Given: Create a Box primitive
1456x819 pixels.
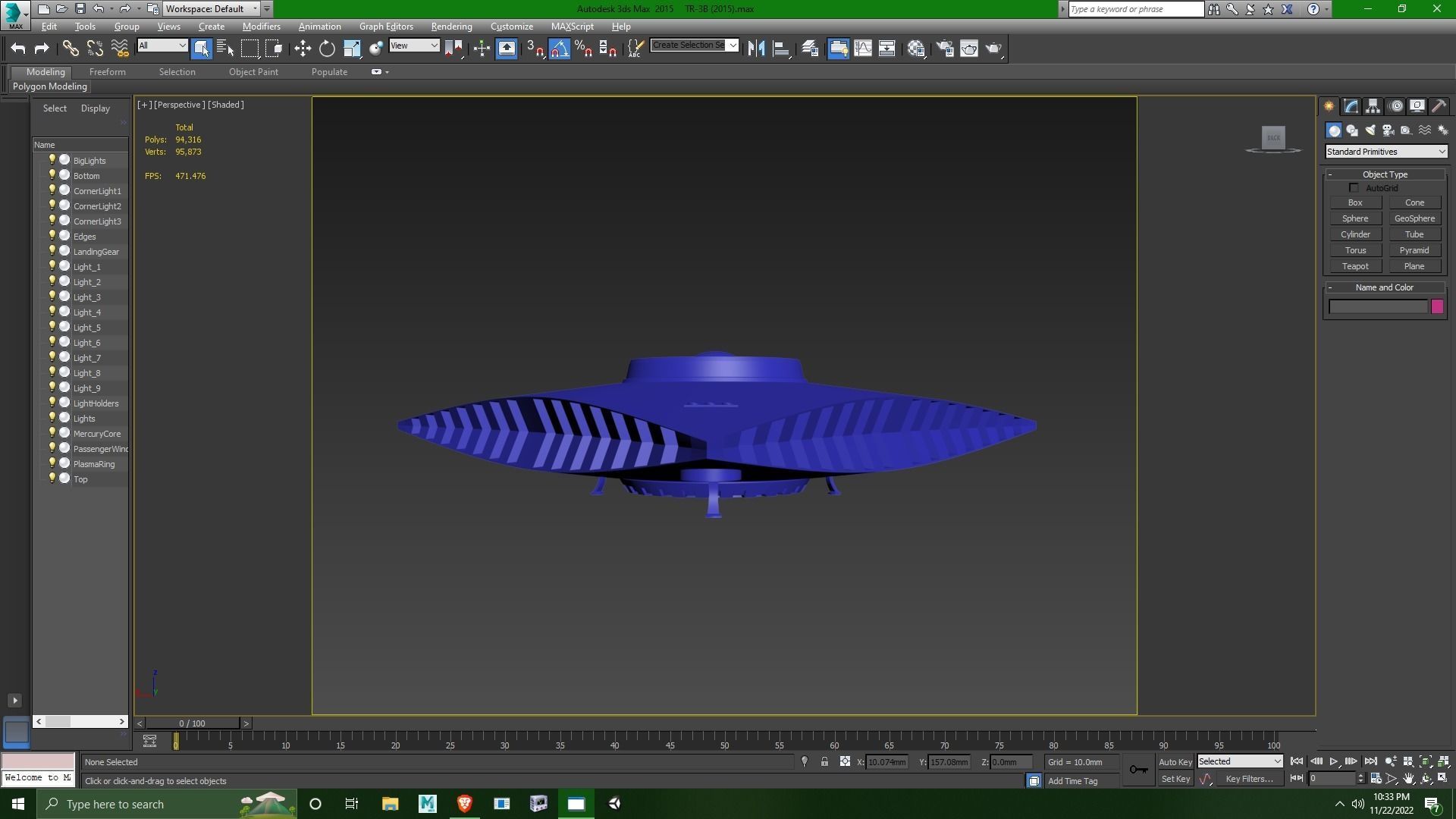Looking at the screenshot, I should pyautogui.click(x=1355, y=202).
